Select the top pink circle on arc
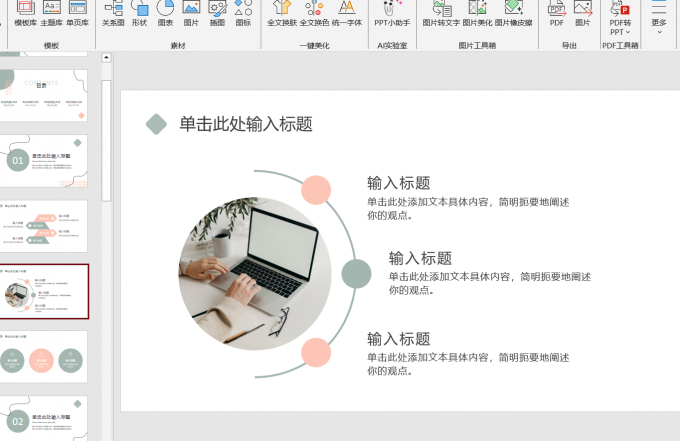This screenshot has height=441, width=680. point(316,190)
